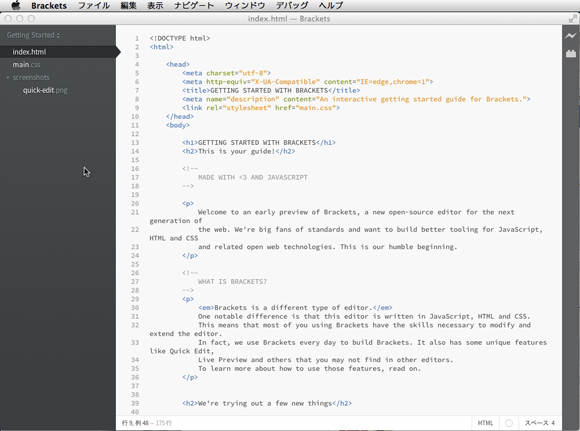Click the closing </p> tag on line 24
The image size is (580, 431).
pyautogui.click(x=190, y=256)
